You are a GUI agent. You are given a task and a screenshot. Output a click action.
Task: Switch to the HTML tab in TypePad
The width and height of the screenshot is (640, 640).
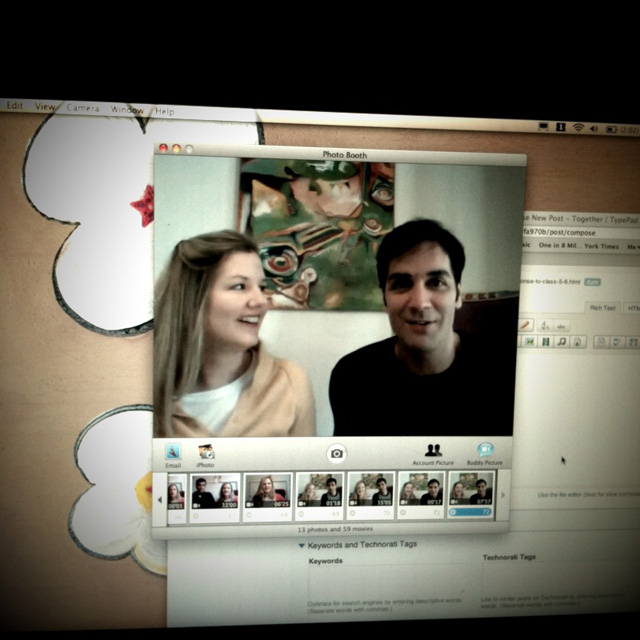point(632,309)
